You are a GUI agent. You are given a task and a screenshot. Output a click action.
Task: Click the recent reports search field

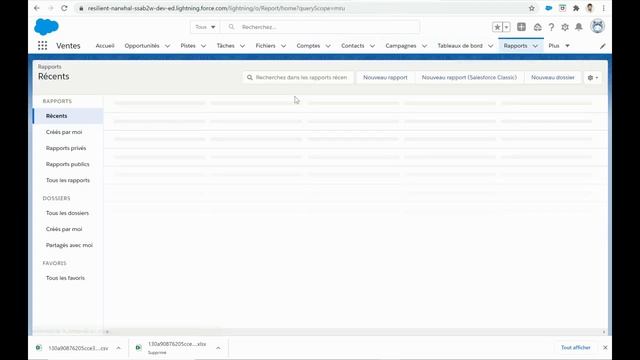298,78
